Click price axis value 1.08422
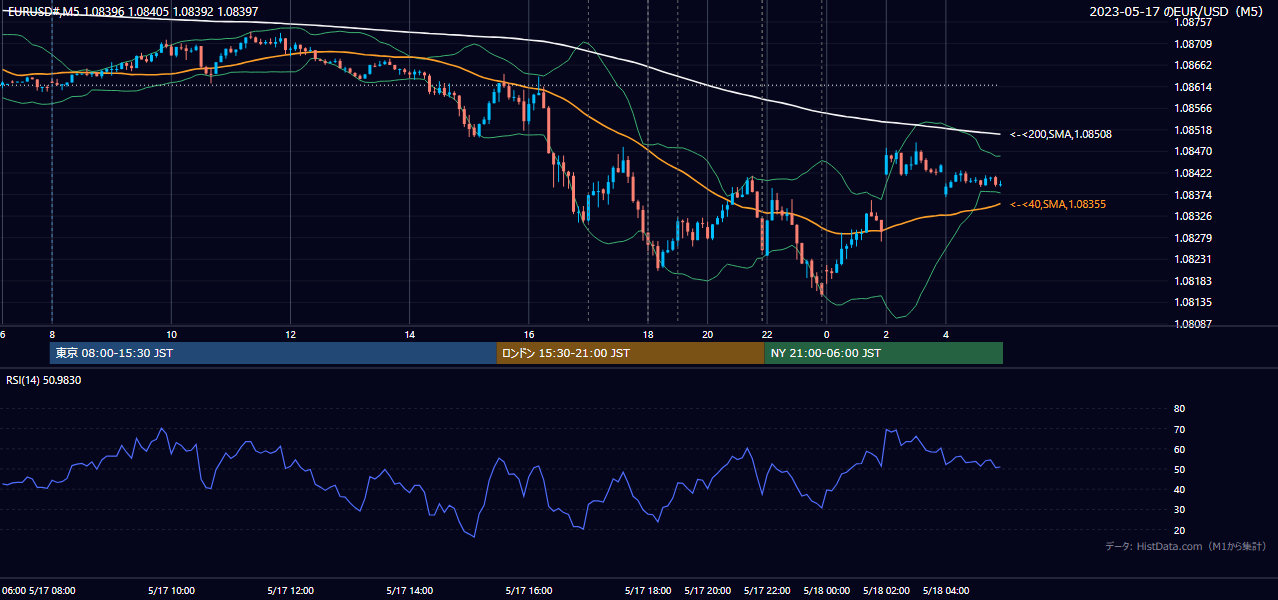Viewport: 1278px width, 600px height. (x=1193, y=173)
